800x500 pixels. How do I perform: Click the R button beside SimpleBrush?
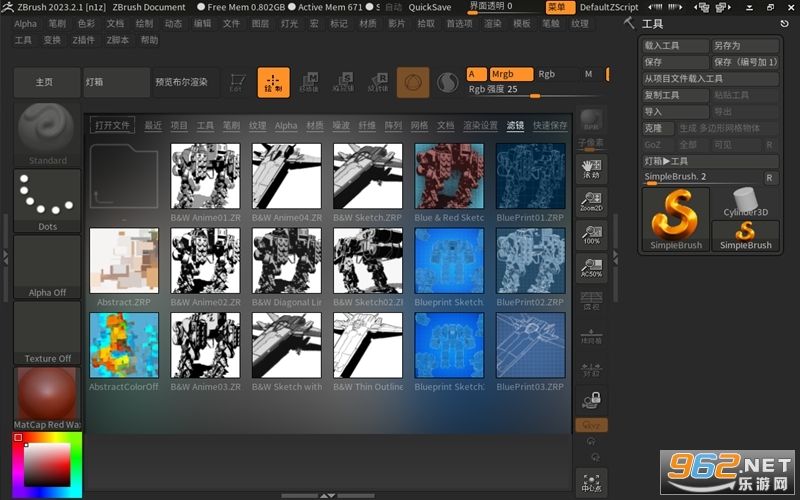pos(769,178)
